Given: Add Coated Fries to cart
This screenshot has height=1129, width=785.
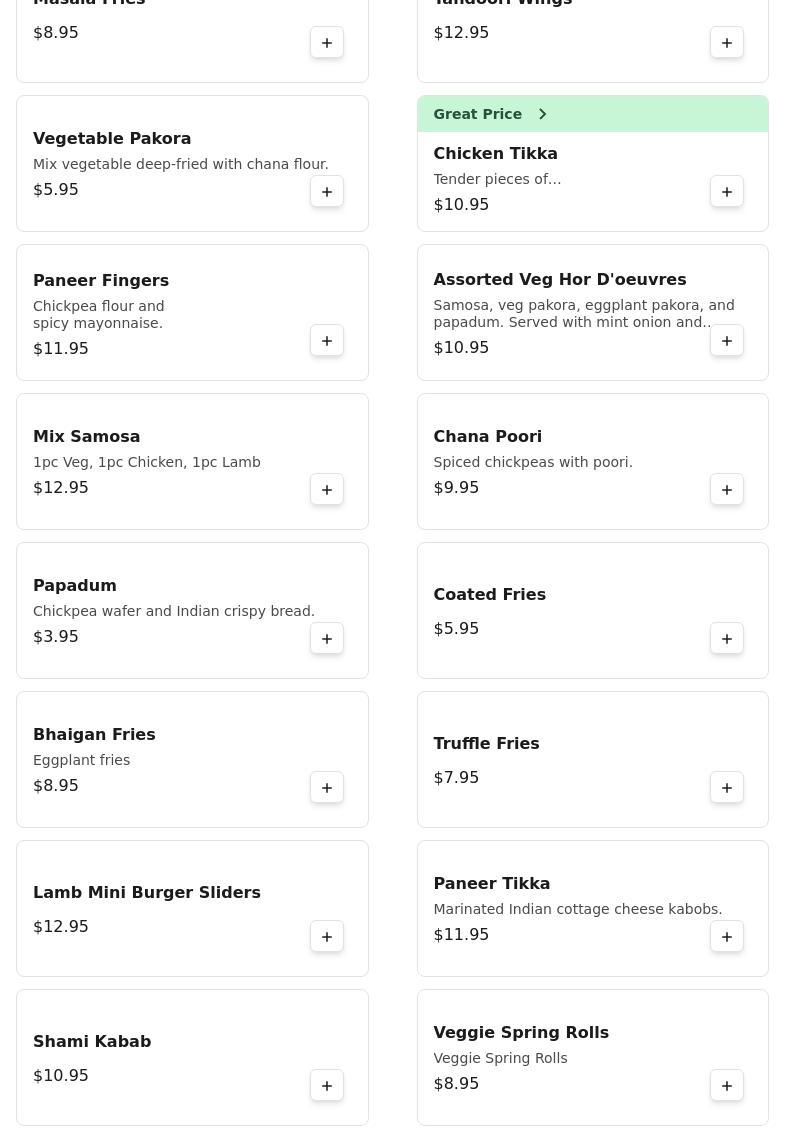Looking at the screenshot, I should (727, 639).
